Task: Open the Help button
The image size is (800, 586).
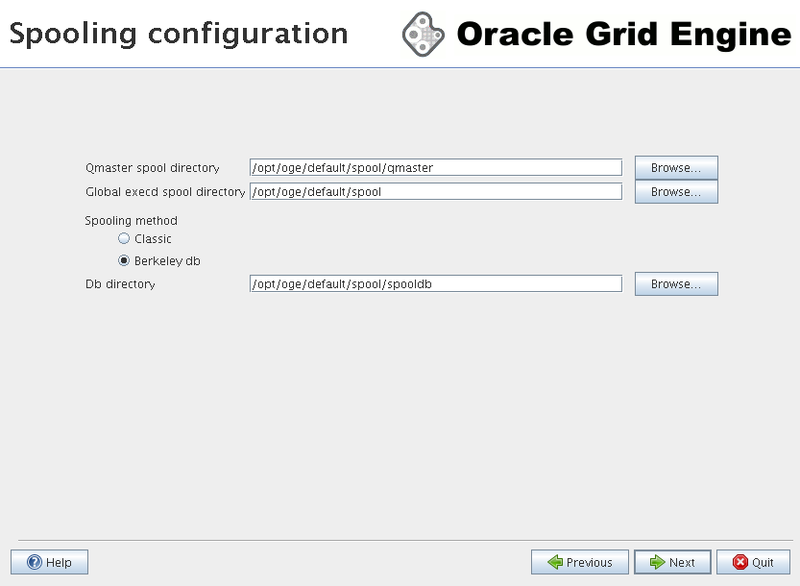Action: coord(49,562)
